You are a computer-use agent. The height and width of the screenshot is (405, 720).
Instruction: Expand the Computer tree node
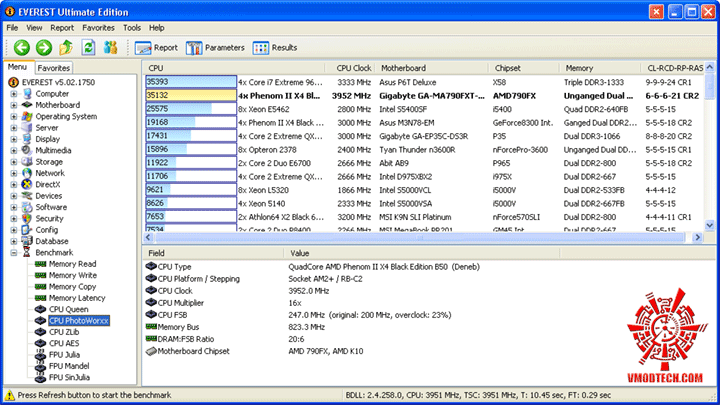(x=14, y=94)
